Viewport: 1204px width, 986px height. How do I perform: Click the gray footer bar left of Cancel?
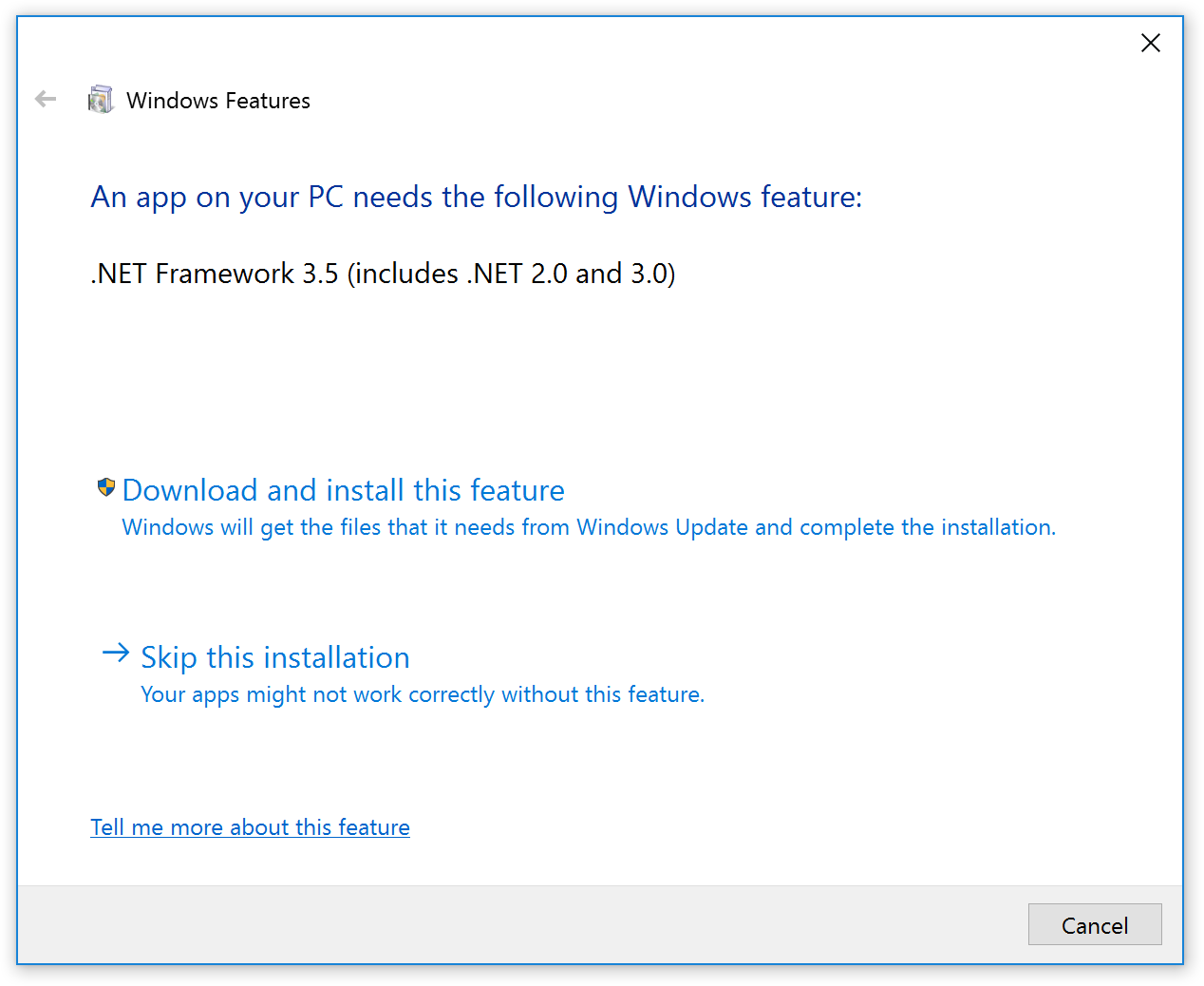point(513,924)
